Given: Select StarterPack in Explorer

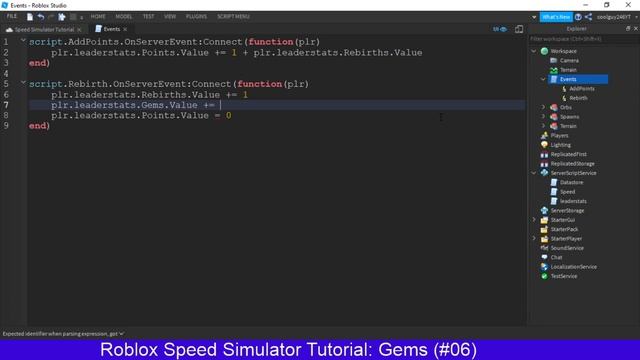Looking at the screenshot, I should [x=564, y=229].
